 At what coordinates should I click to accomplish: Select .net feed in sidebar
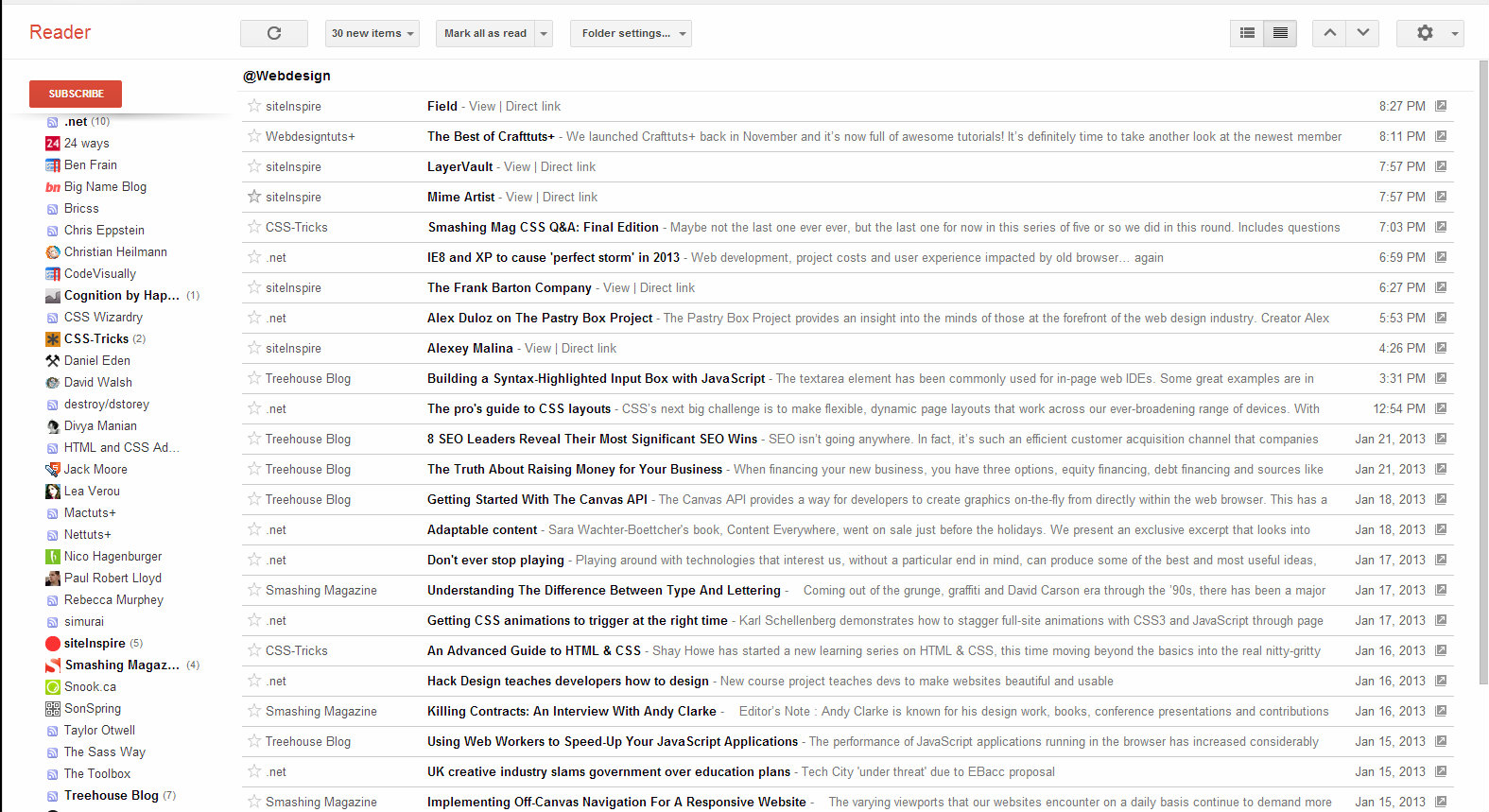click(x=76, y=121)
